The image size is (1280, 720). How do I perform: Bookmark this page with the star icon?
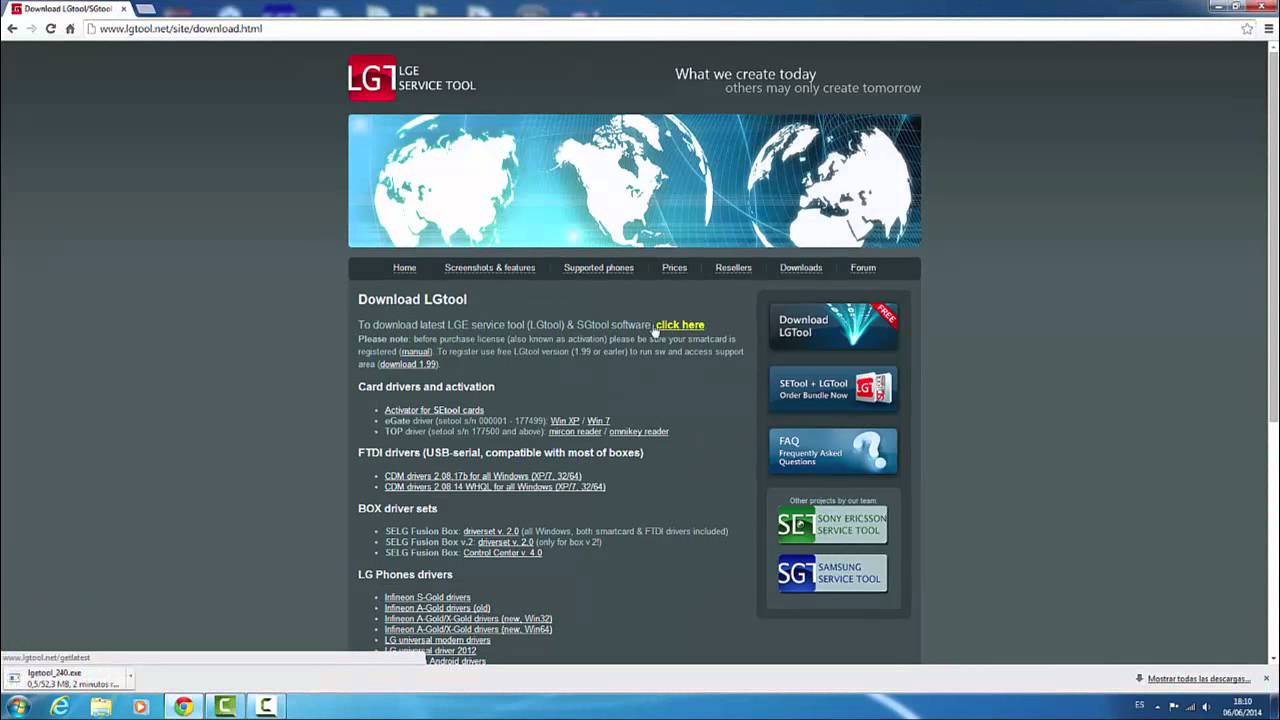(1247, 29)
